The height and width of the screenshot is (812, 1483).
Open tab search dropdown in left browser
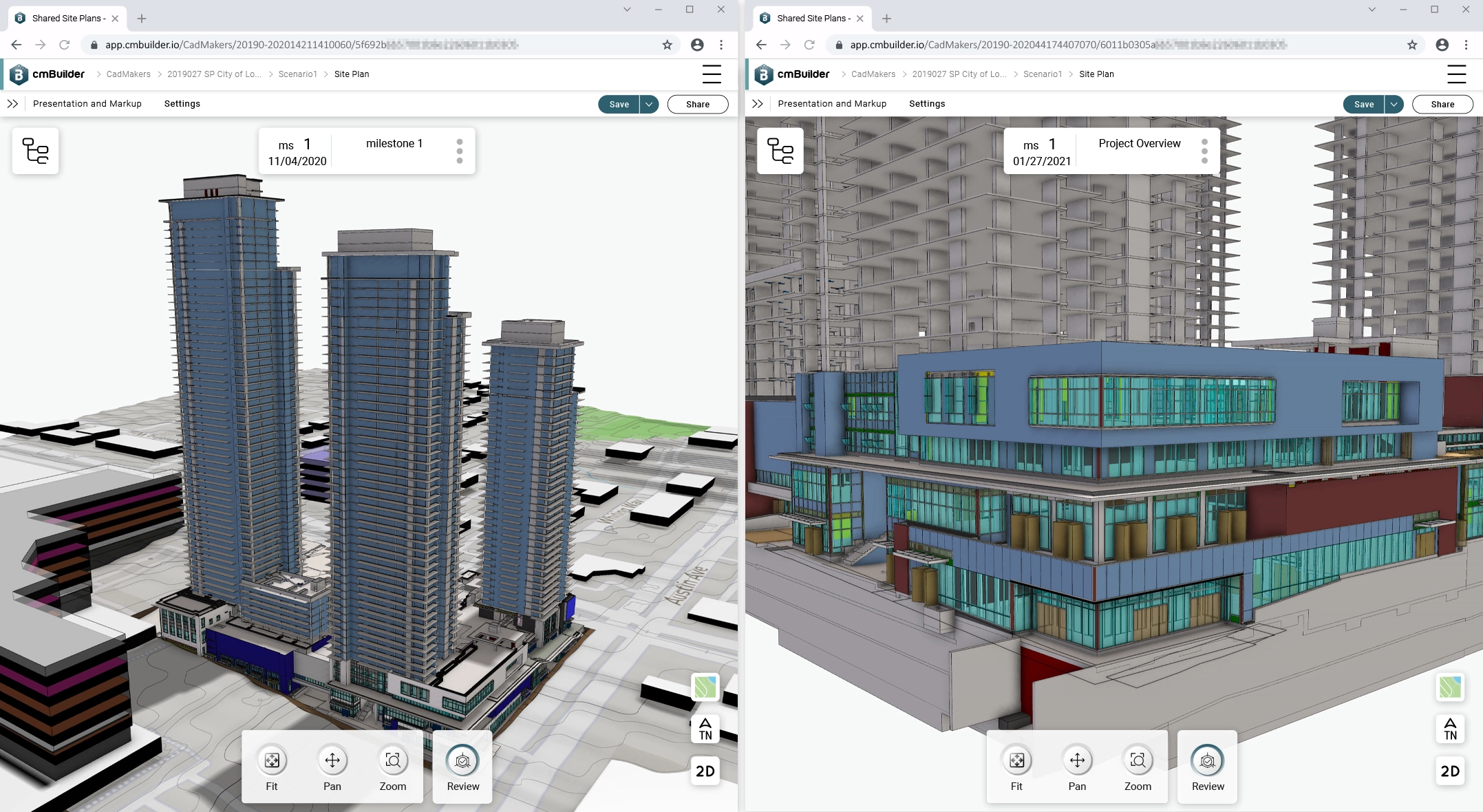tap(627, 10)
